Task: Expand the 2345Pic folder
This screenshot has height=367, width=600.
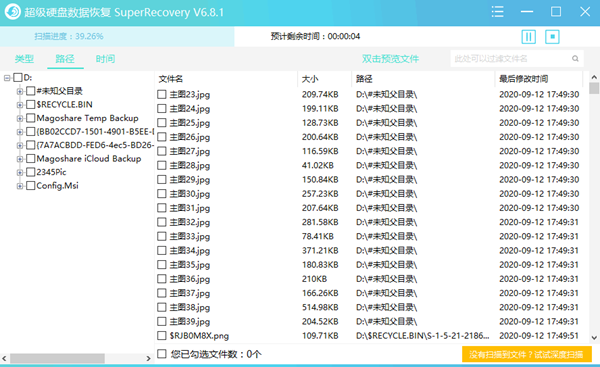Action: pos(20,173)
